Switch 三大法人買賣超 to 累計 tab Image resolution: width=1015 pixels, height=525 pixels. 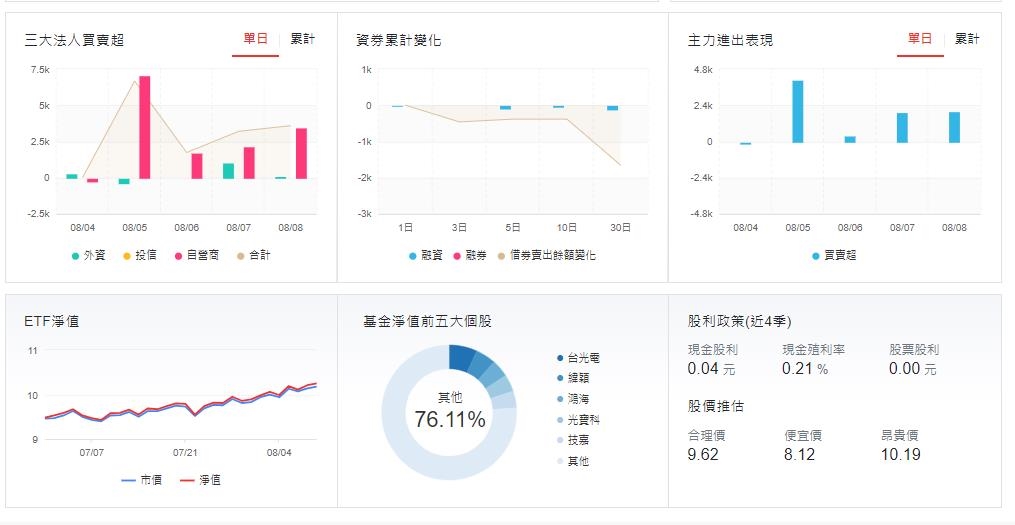pos(302,39)
